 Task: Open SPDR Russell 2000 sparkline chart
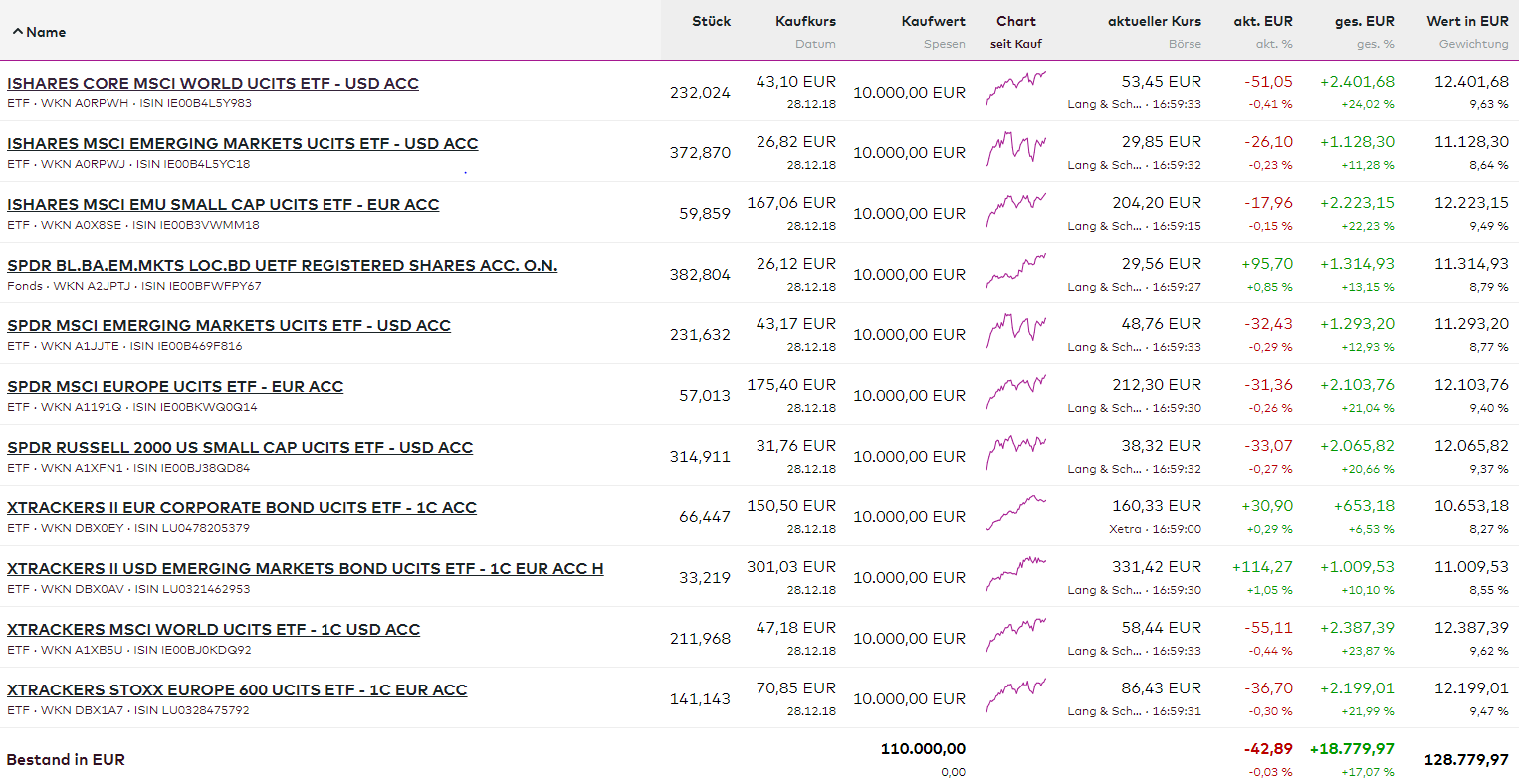pyautogui.click(x=1016, y=452)
